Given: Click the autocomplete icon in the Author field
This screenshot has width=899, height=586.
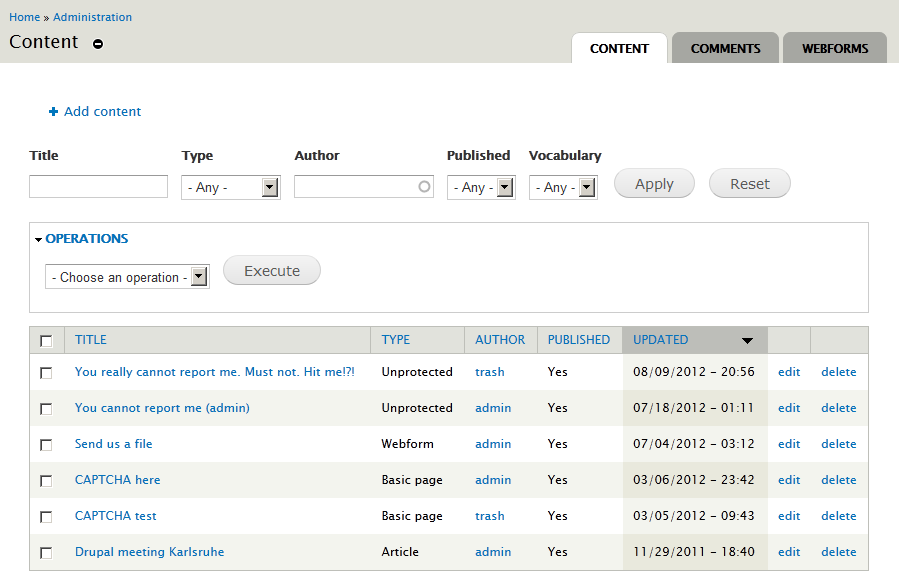Looking at the screenshot, I should pos(424,186).
